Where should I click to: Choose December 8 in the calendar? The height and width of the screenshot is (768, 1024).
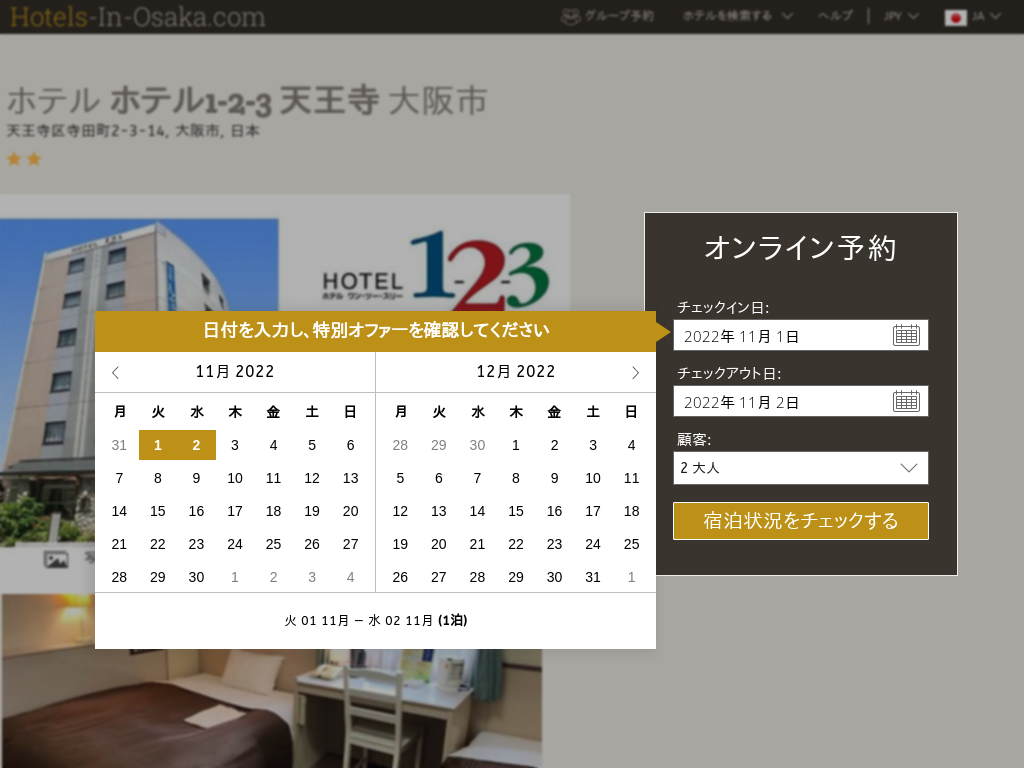tap(516, 478)
